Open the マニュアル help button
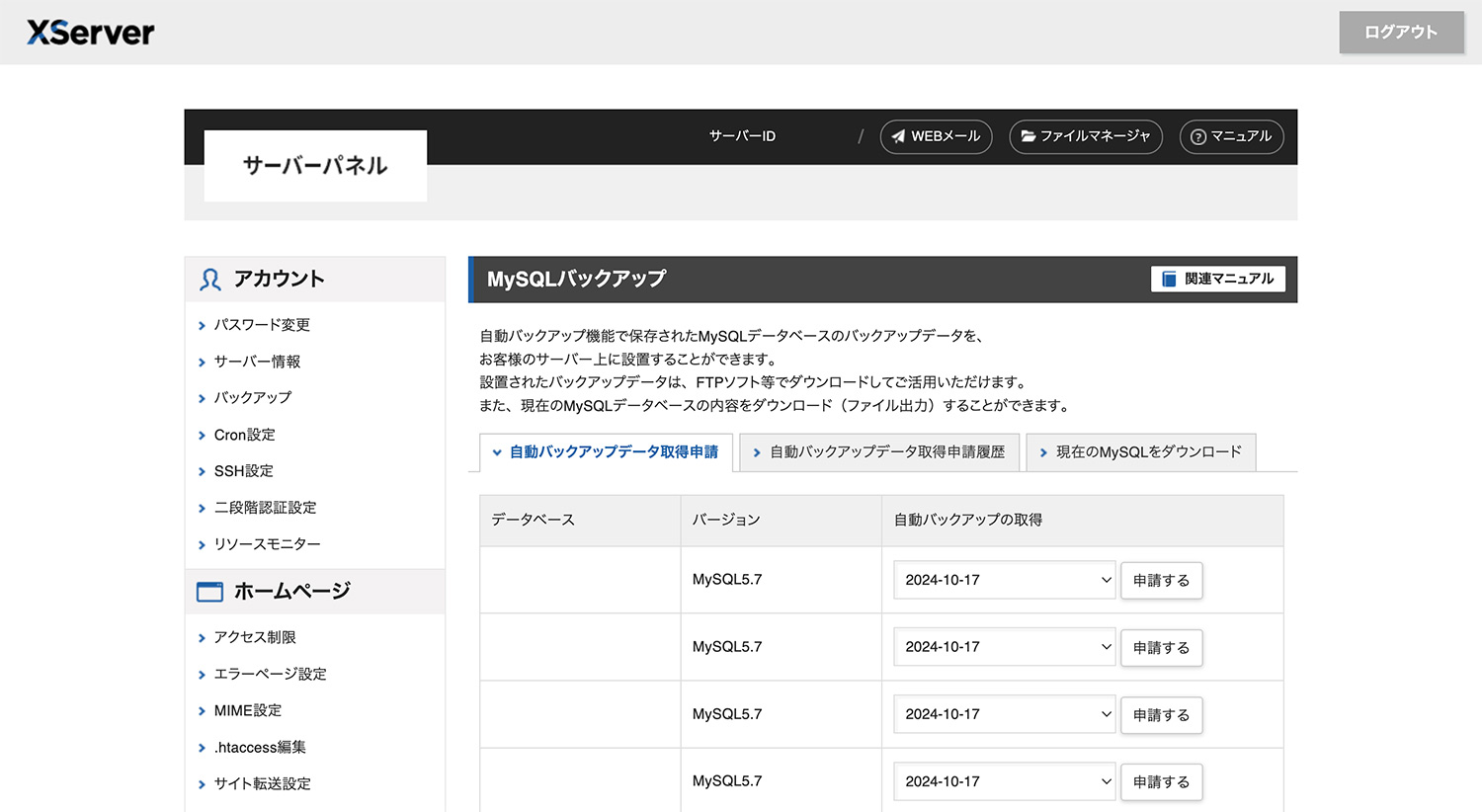The image size is (1482, 812). point(1231,136)
